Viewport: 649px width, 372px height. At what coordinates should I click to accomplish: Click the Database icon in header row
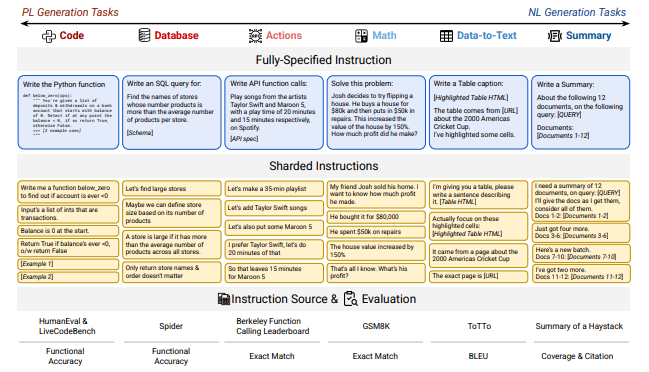pyautogui.click(x=144, y=36)
